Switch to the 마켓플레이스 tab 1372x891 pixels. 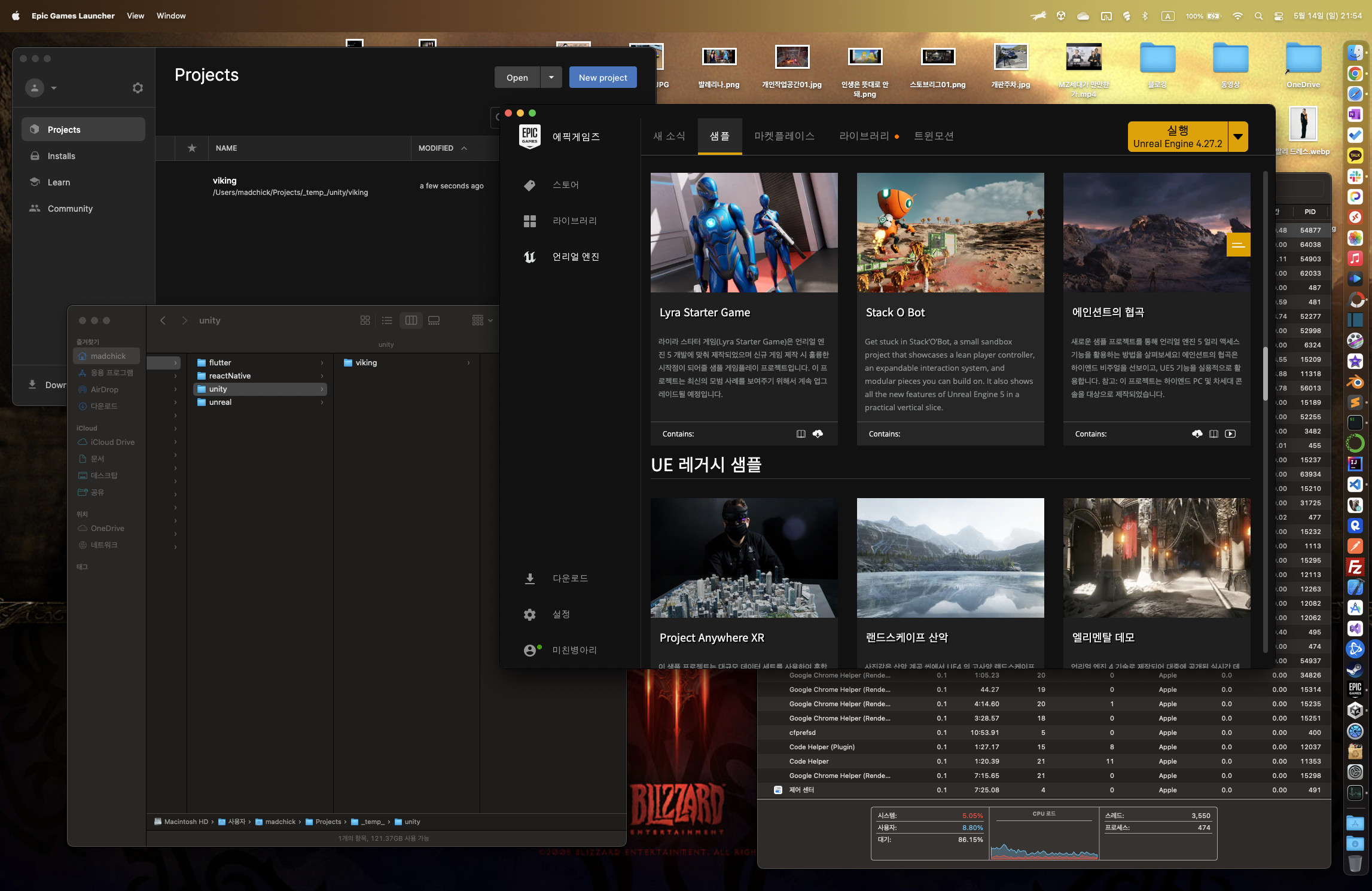(x=784, y=136)
